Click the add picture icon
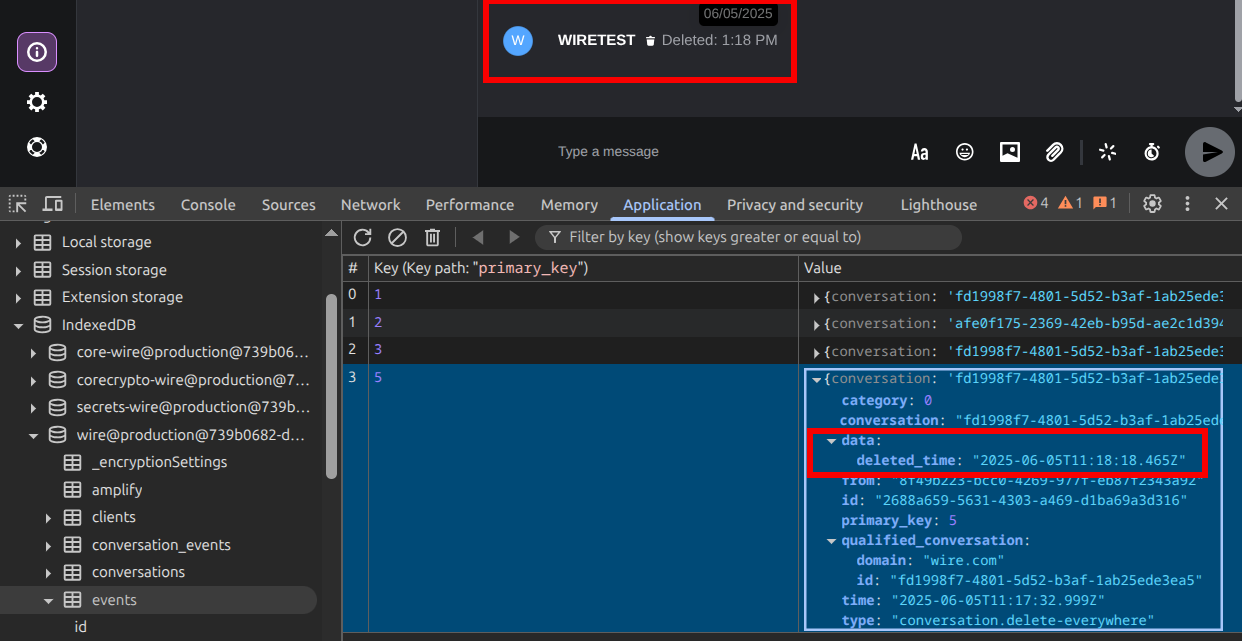Screen dimensions: 1242x641 pyautogui.click(x=1010, y=152)
